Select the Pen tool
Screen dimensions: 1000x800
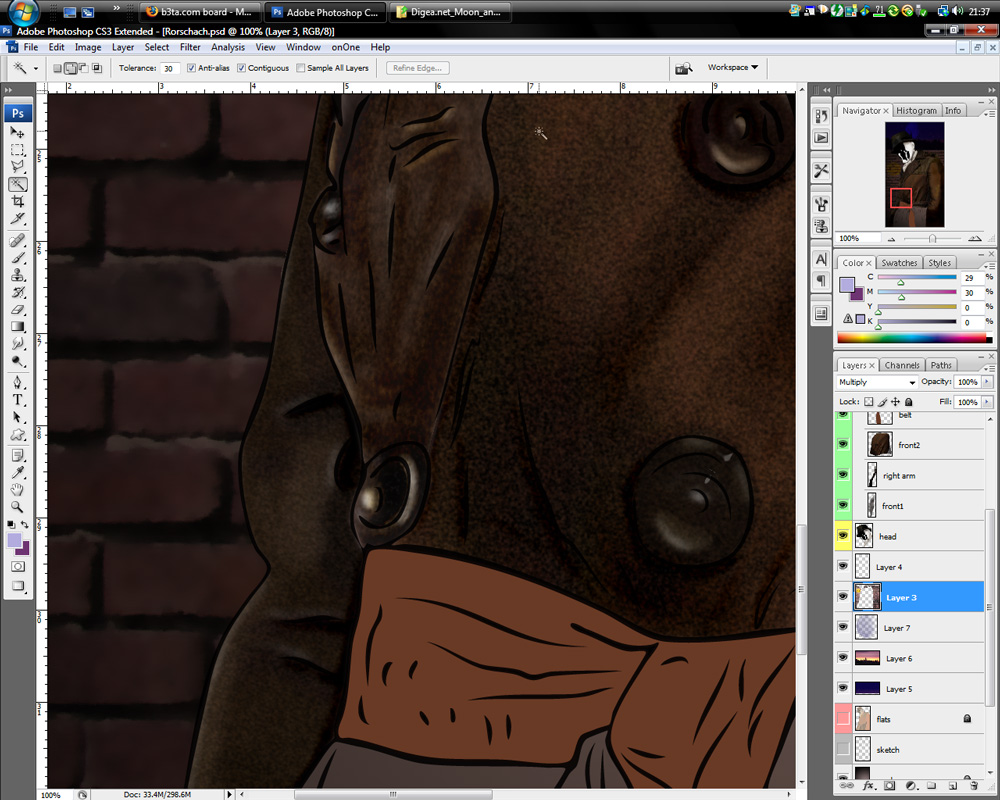17,383
